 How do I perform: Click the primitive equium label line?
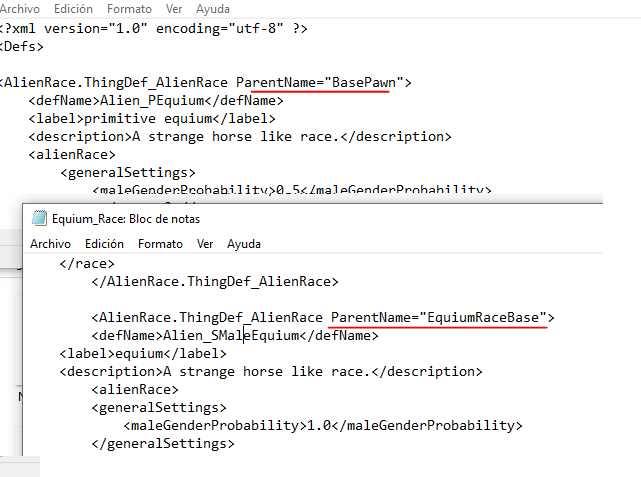coord(152,119)
